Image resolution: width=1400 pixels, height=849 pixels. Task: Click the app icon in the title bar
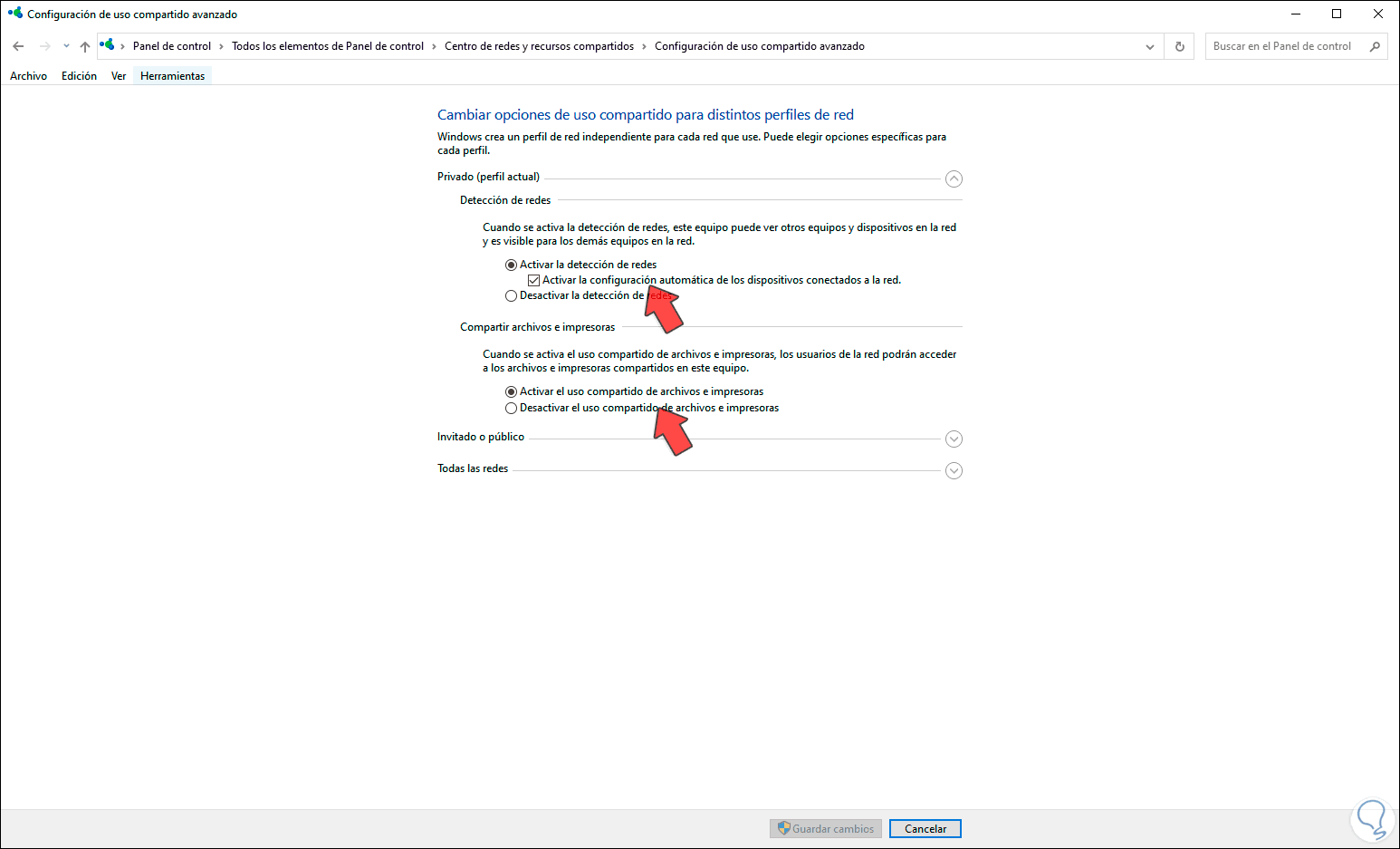[14, 14]
